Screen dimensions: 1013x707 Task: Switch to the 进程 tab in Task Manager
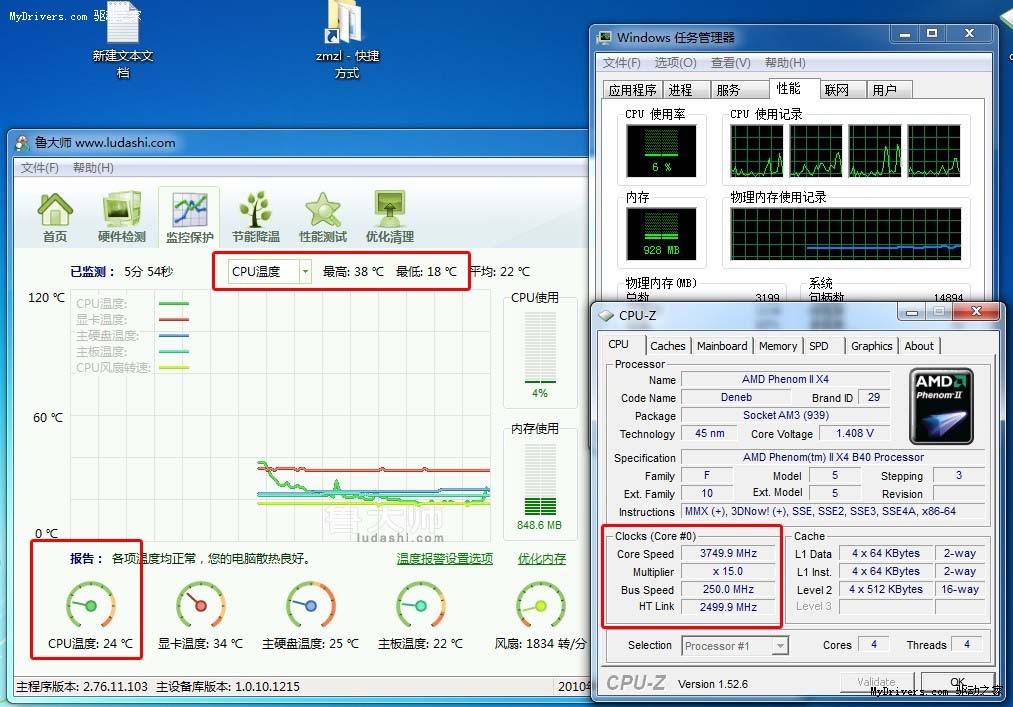[x=680, y=90]
